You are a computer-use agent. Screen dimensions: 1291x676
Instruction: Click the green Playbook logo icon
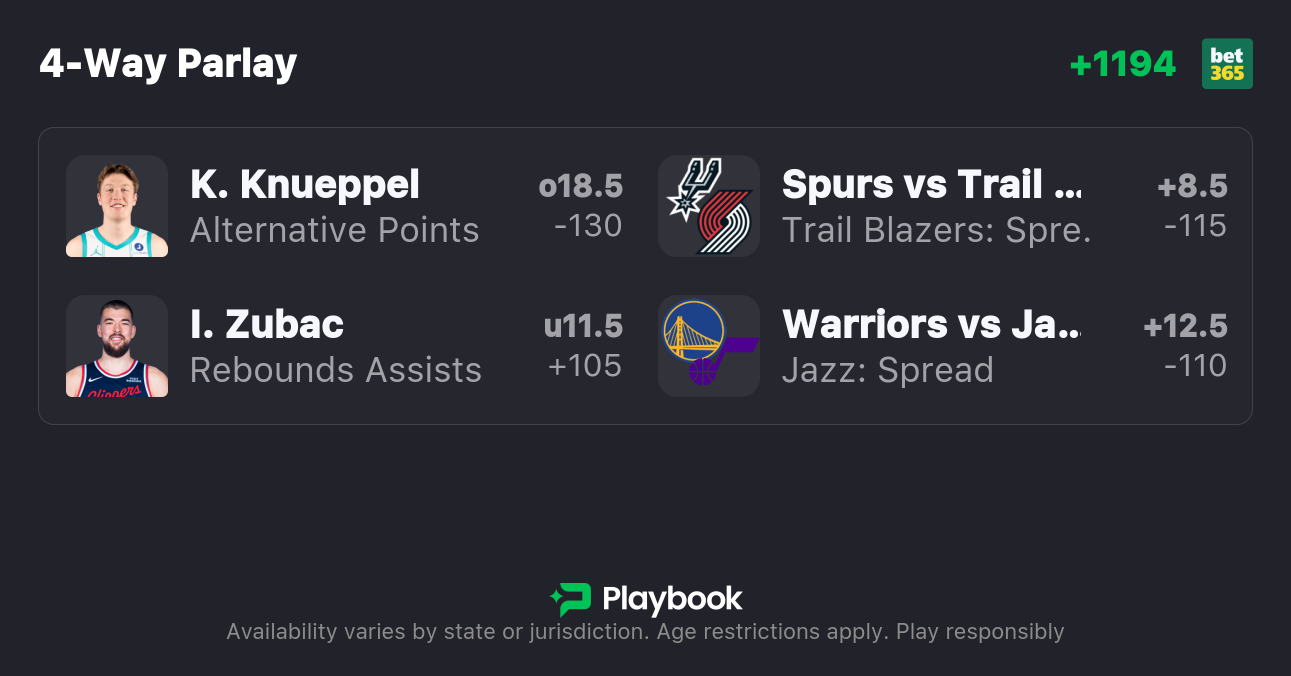click(x=571, y=599)
